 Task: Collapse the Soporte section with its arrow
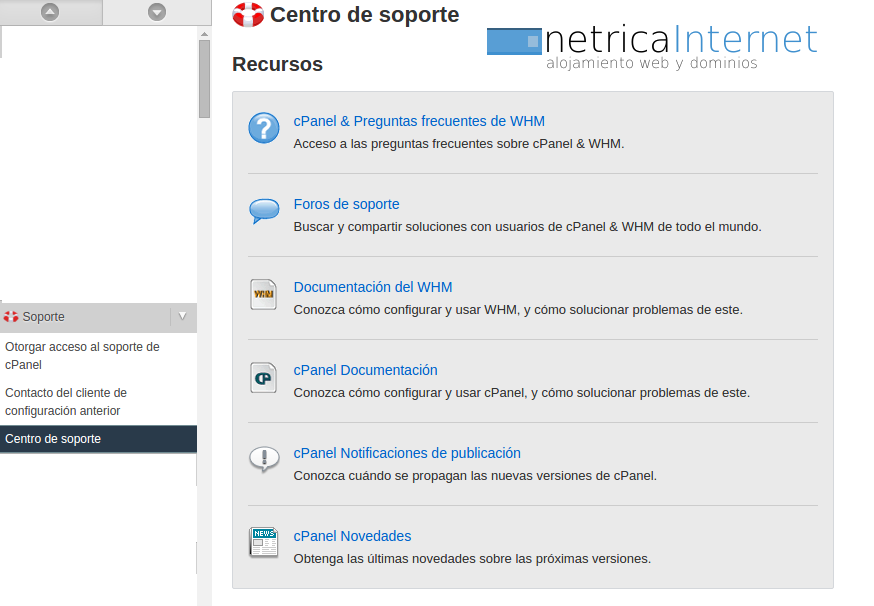pyautogui.click(x=182, y=317)
